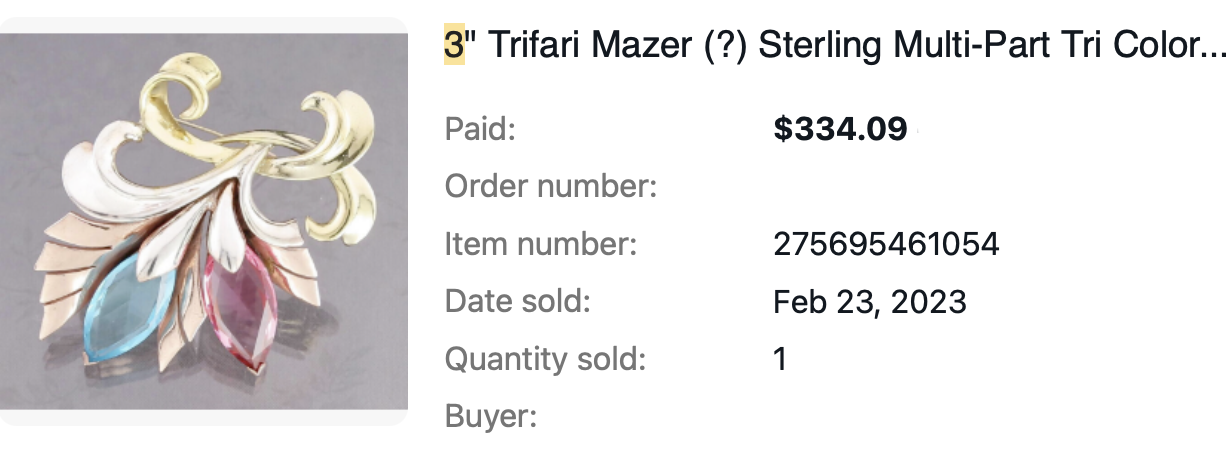The height and width of the screenshot is (456, 1226).
Task: Click the "Item number:" label
Action: pos(541,243)
